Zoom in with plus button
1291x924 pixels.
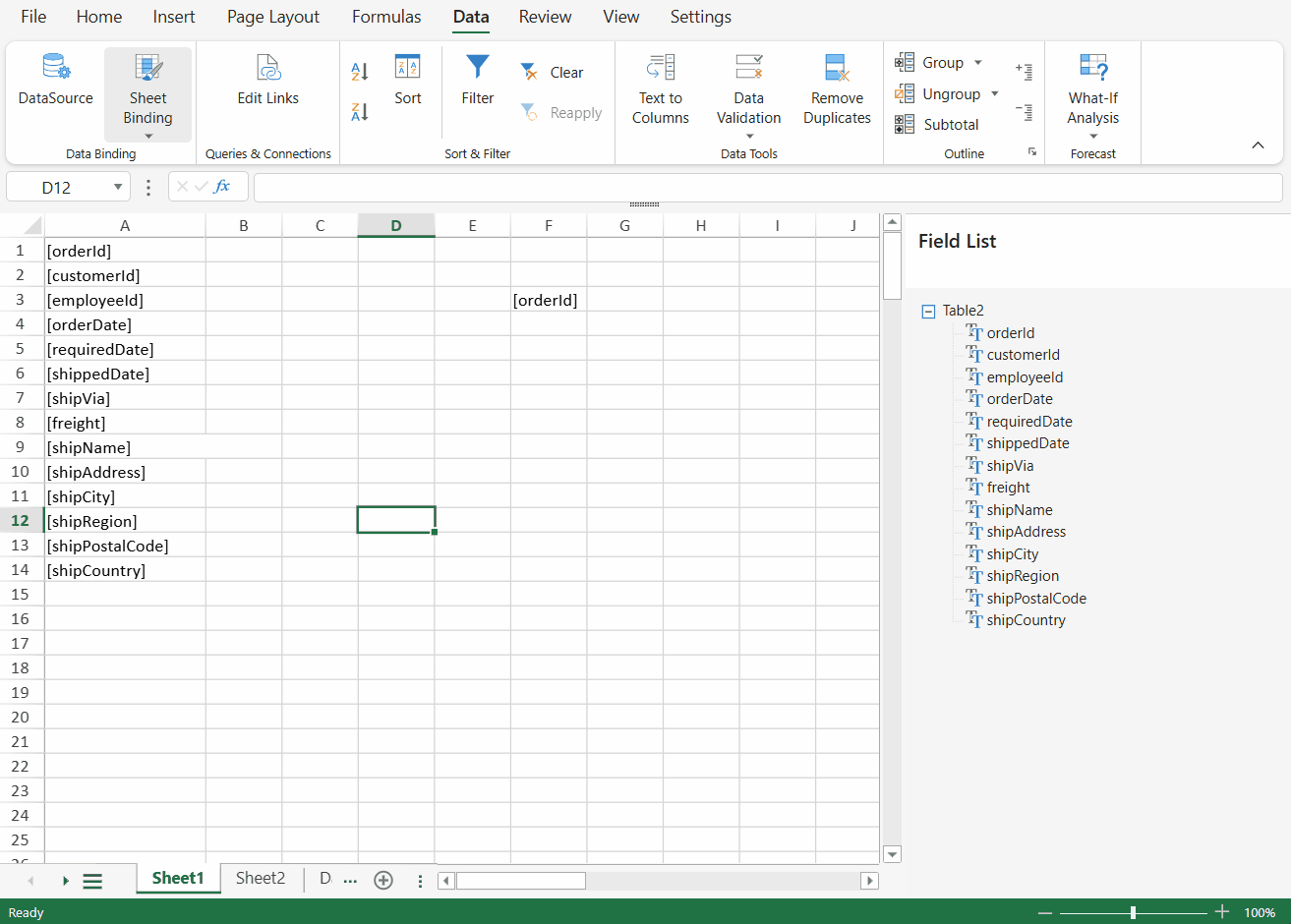point(1221,912)
